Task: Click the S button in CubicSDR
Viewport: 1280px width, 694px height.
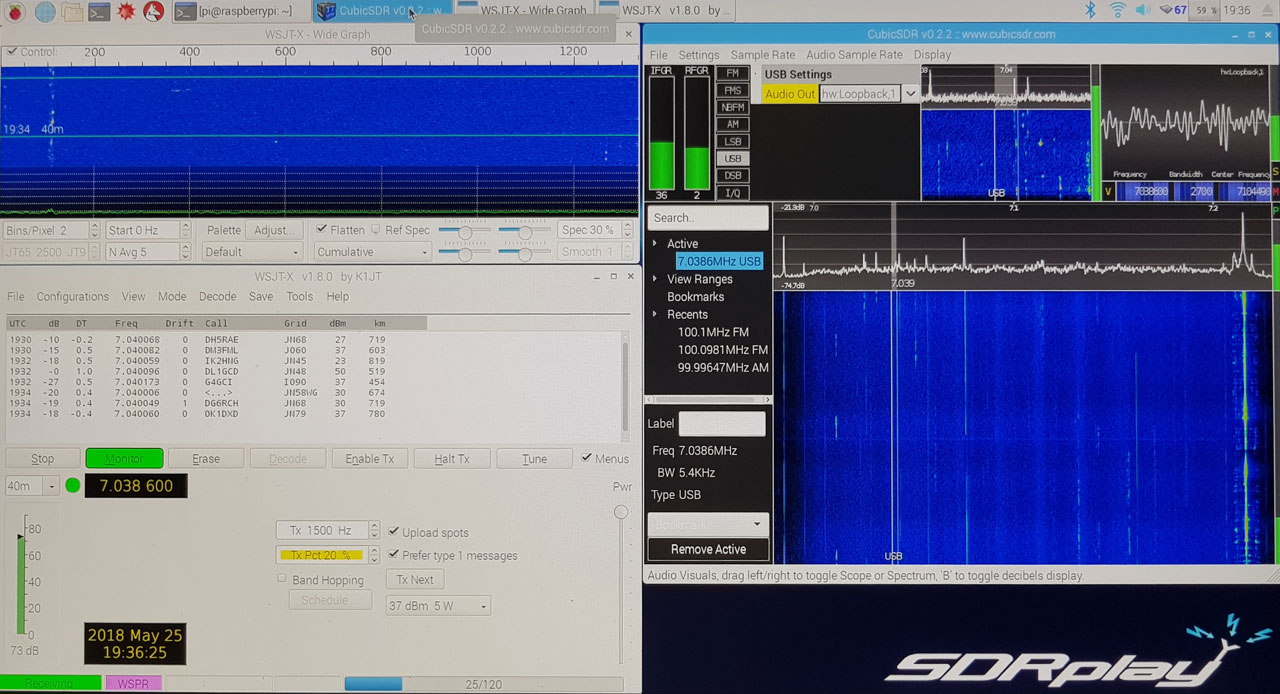Action: tap(1275, 172)
